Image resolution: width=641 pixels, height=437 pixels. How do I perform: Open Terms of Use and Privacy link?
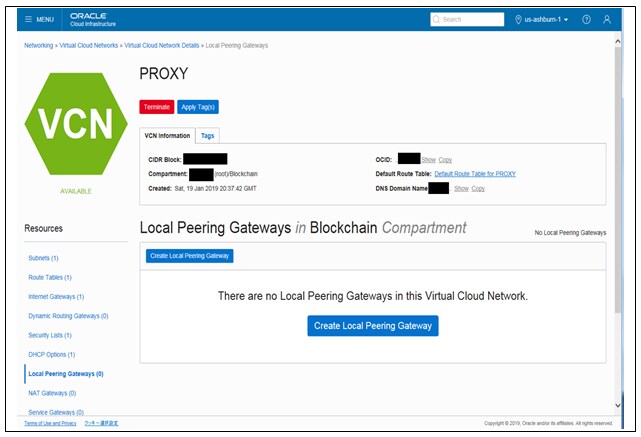(50, 423)
